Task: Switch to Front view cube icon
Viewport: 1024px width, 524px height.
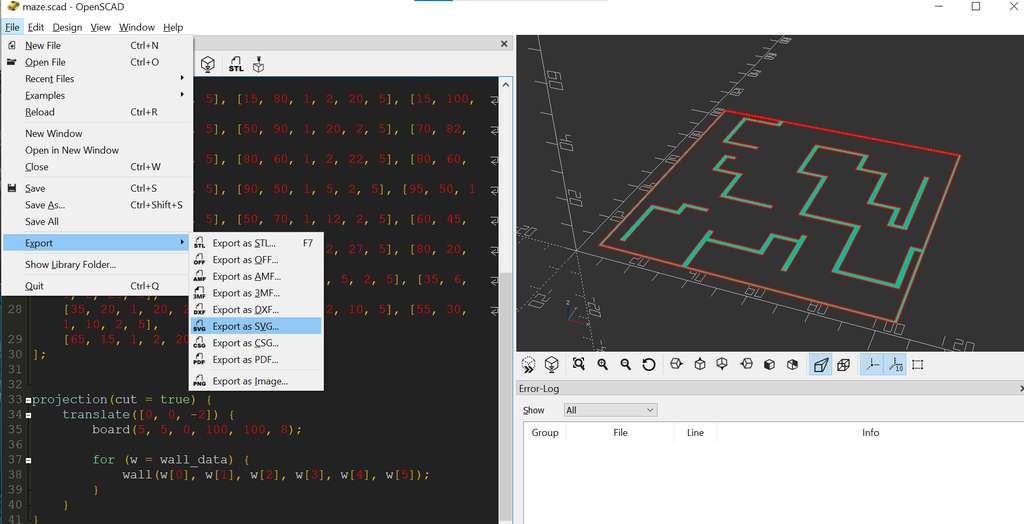Action: tap(769, 365)
